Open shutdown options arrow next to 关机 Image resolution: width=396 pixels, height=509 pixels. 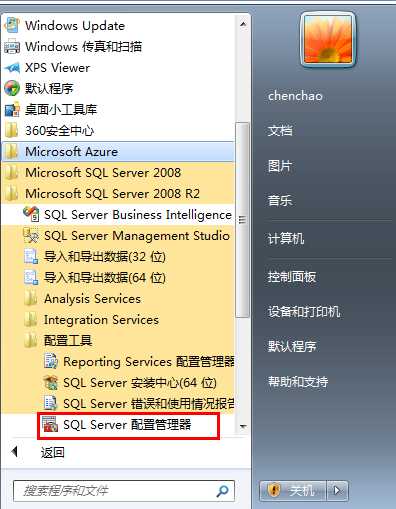337,490
